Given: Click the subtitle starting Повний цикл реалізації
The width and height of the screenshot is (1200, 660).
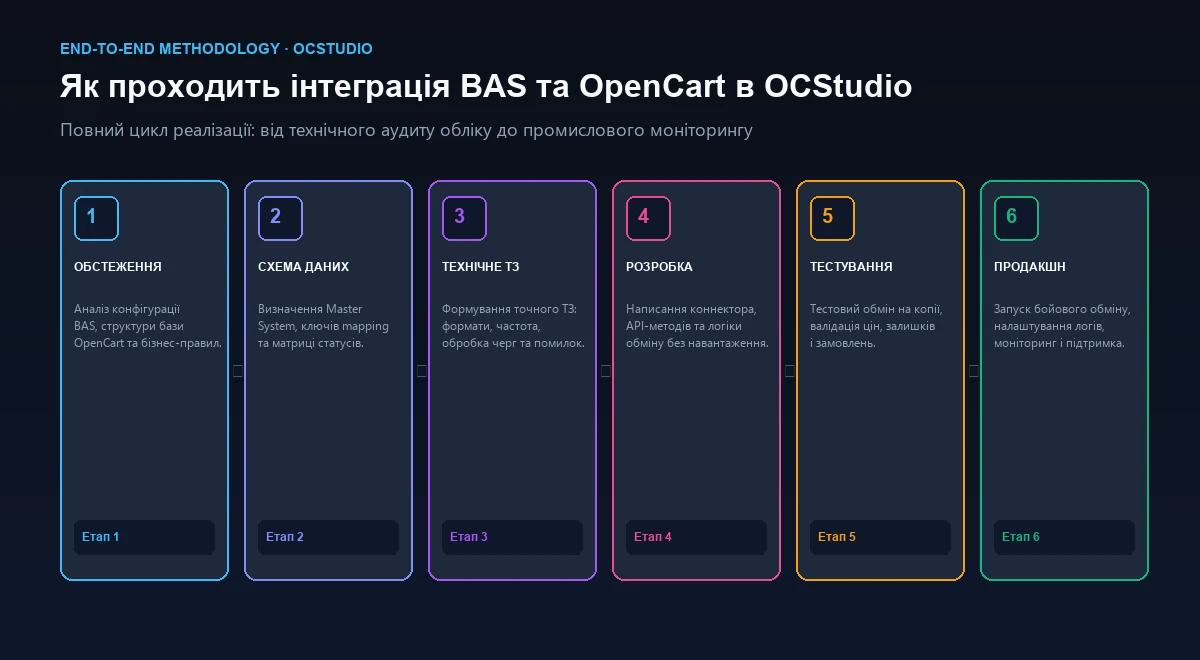Looking at the screenshot, I should 406,131.
